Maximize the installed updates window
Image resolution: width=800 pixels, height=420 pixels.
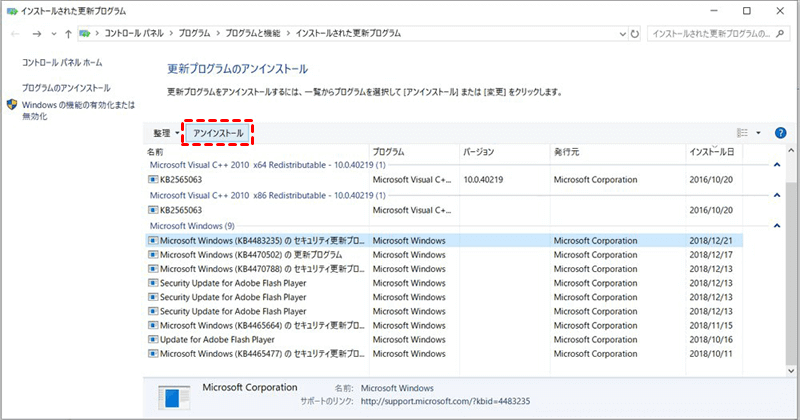pos(746,11)
